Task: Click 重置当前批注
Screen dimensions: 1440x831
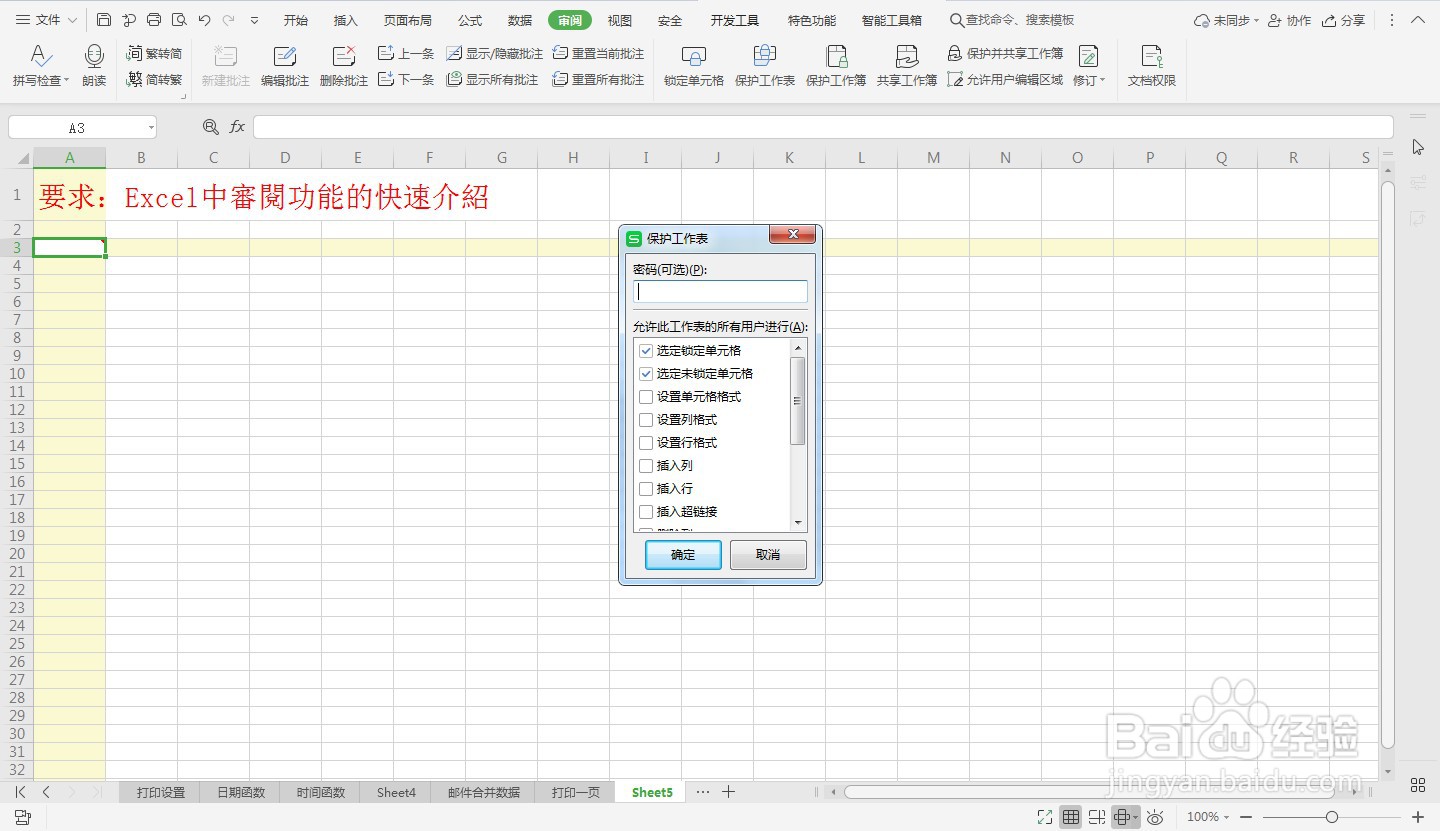Action: [598, 53]
